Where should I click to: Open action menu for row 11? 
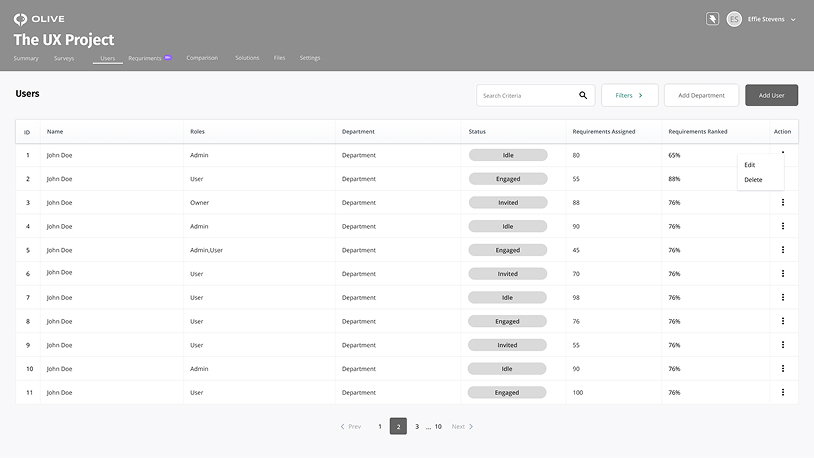pos(783,392)
